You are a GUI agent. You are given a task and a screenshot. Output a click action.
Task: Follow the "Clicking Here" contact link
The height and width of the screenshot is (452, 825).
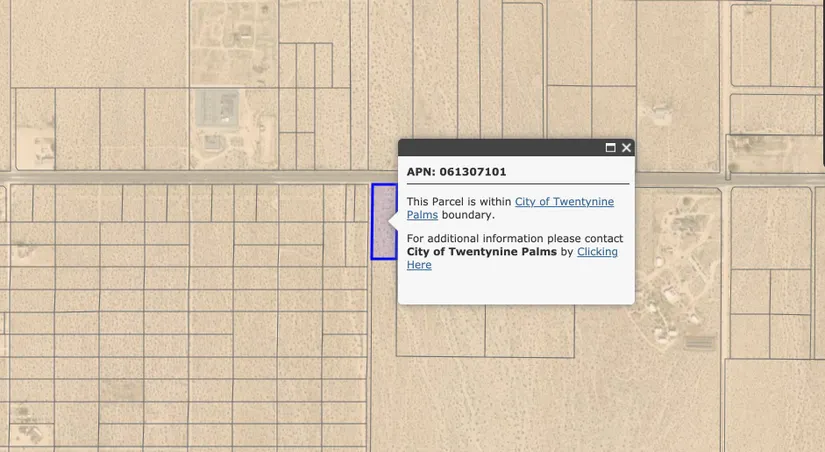tap(597, 252)
